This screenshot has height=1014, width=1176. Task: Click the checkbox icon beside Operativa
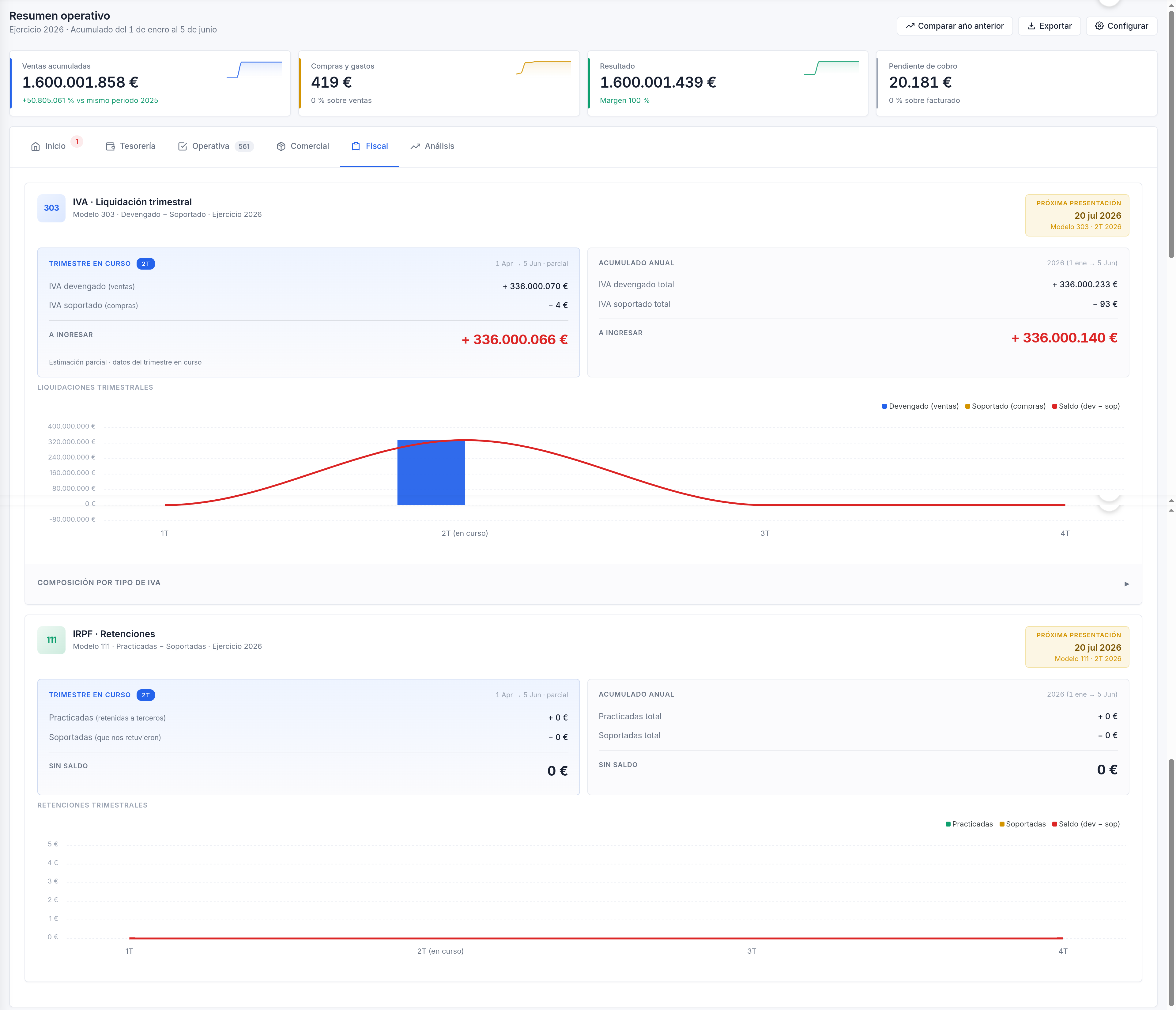tap(182, 146)
